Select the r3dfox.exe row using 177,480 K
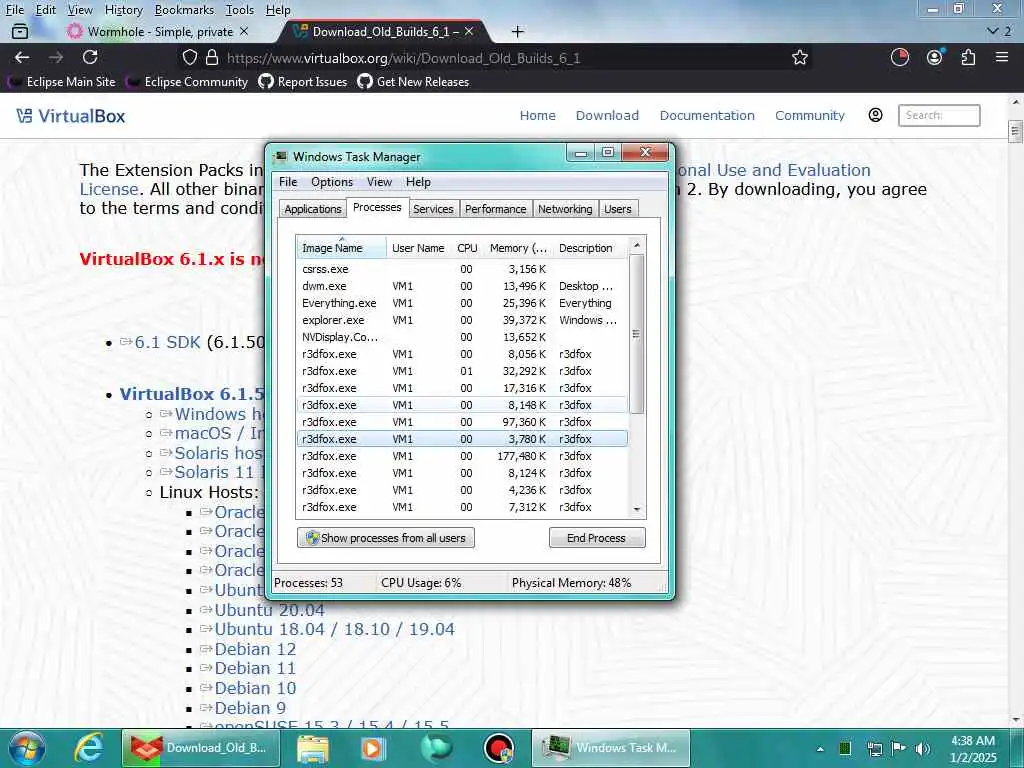This screenshot has height=768, width=1024. [461, 456]
